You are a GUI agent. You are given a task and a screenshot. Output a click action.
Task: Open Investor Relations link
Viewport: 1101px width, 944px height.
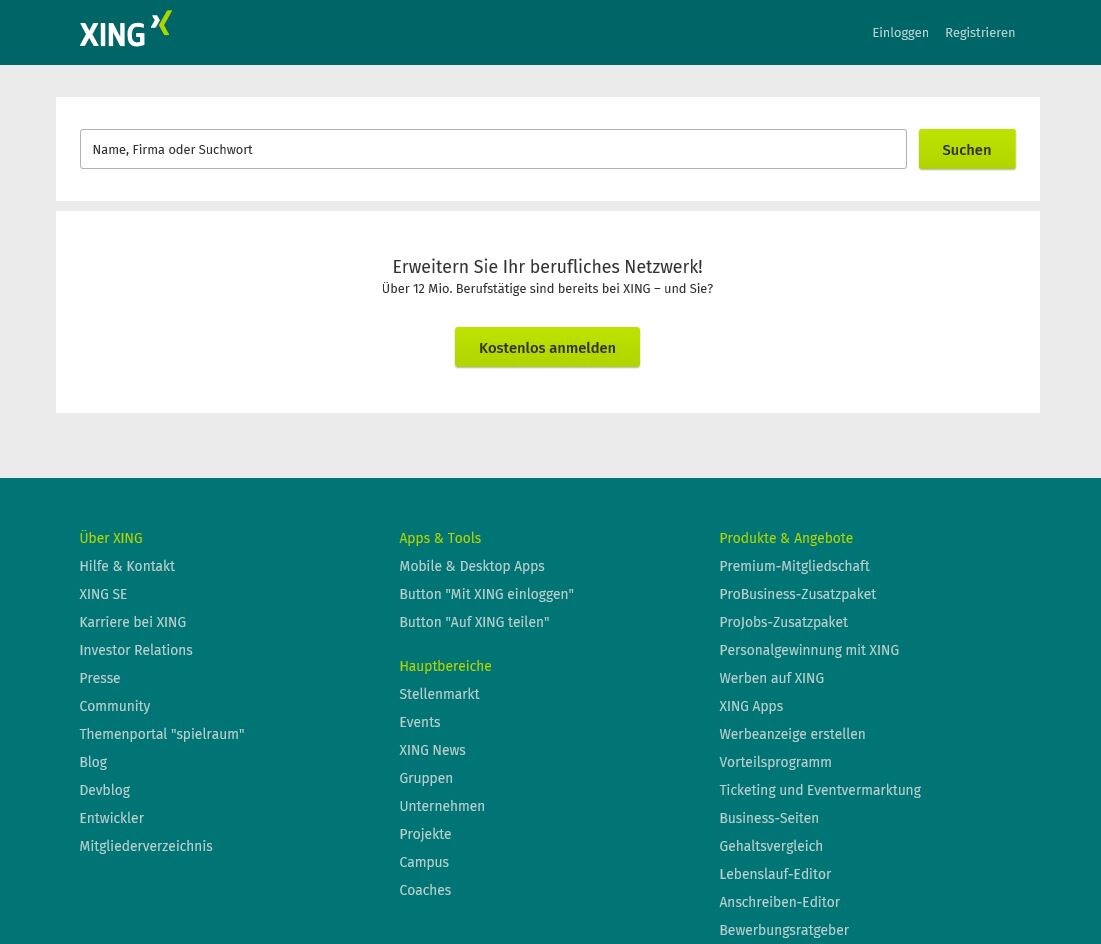click(x=135, y=650)
